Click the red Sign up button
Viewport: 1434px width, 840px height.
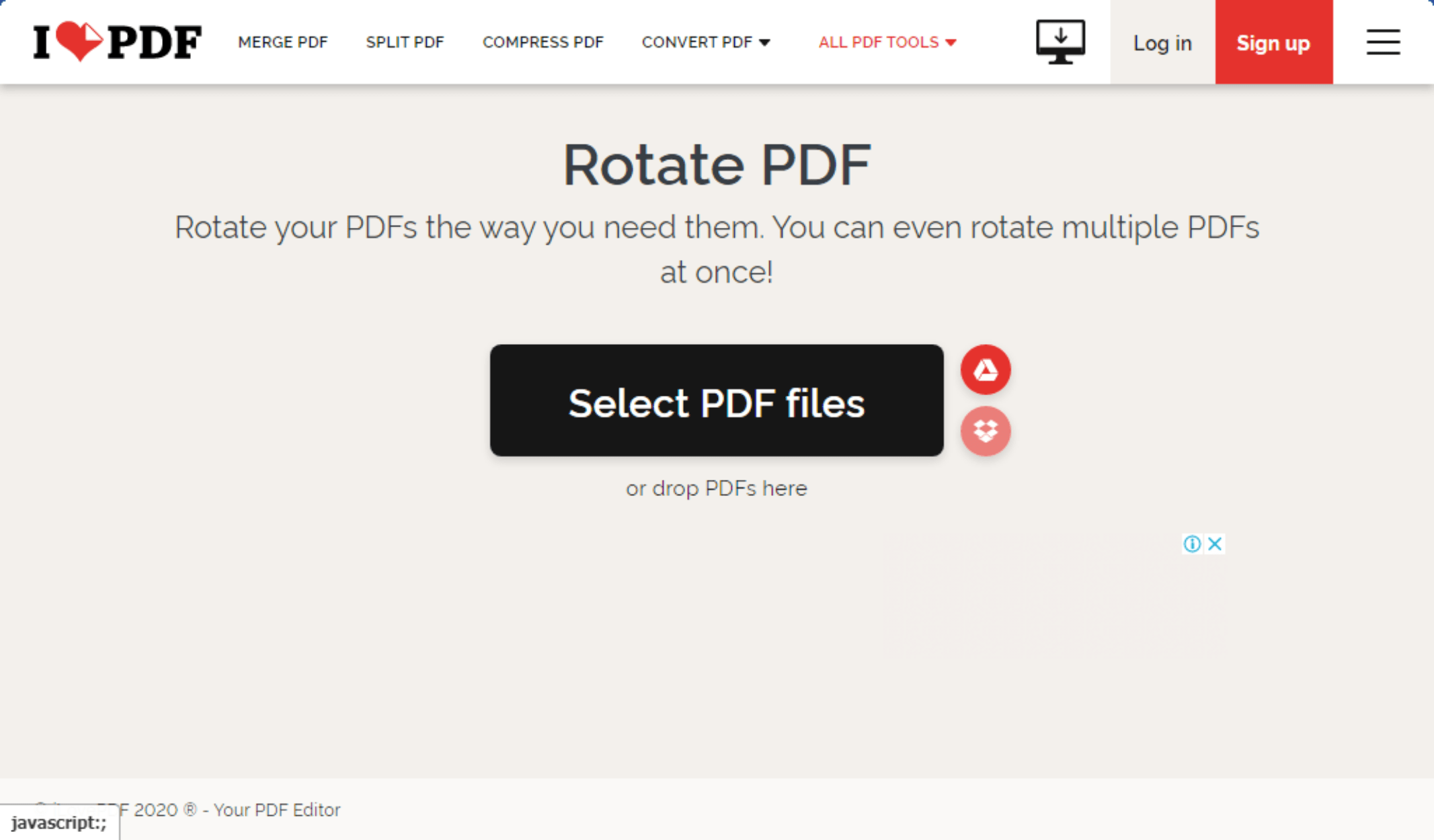click(1273, 43)
